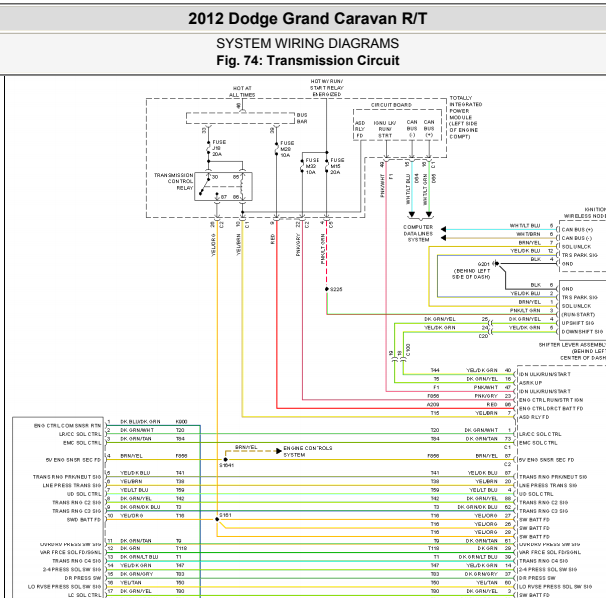
Task: Select the S161 splice label
Action: 225,515
